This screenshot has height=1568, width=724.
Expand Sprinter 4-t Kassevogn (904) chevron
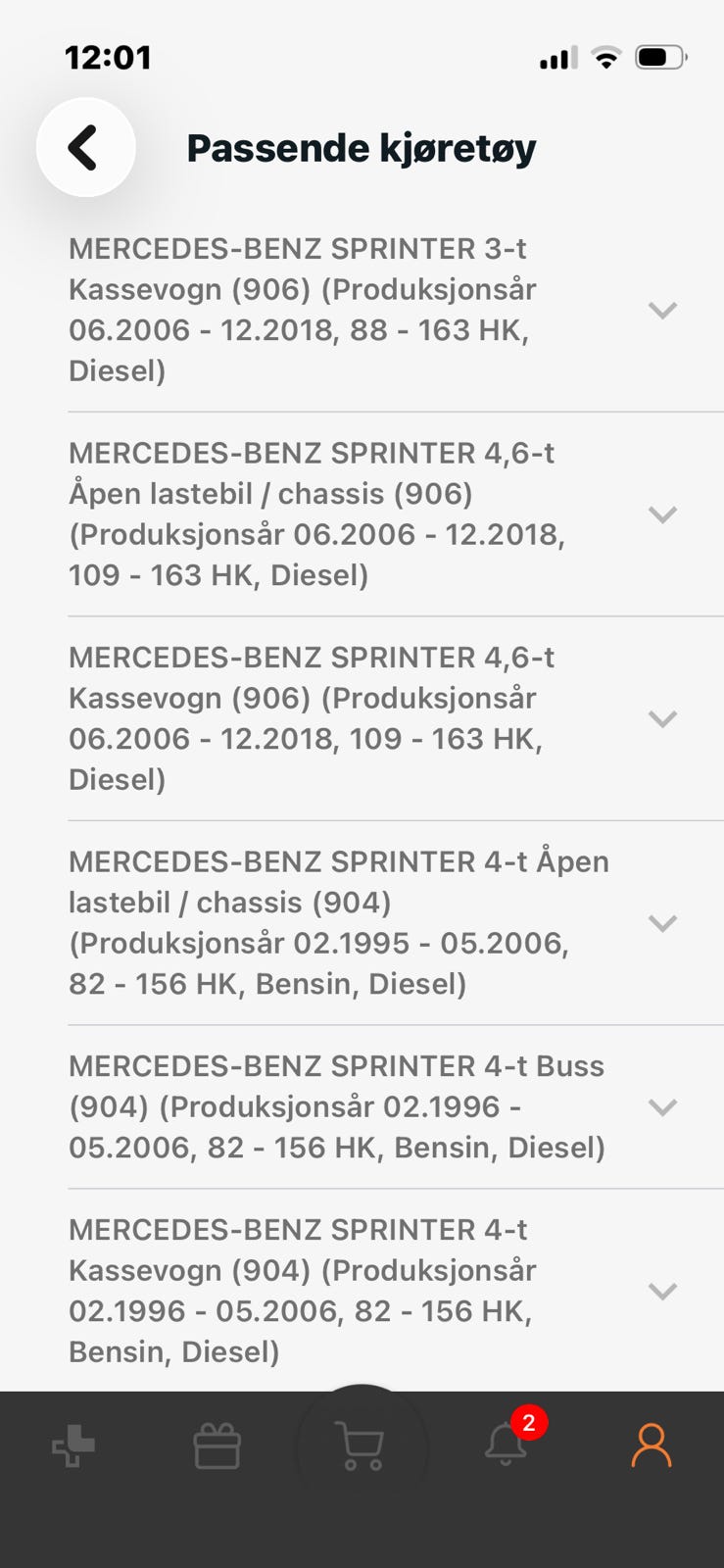coord(663,1292)
